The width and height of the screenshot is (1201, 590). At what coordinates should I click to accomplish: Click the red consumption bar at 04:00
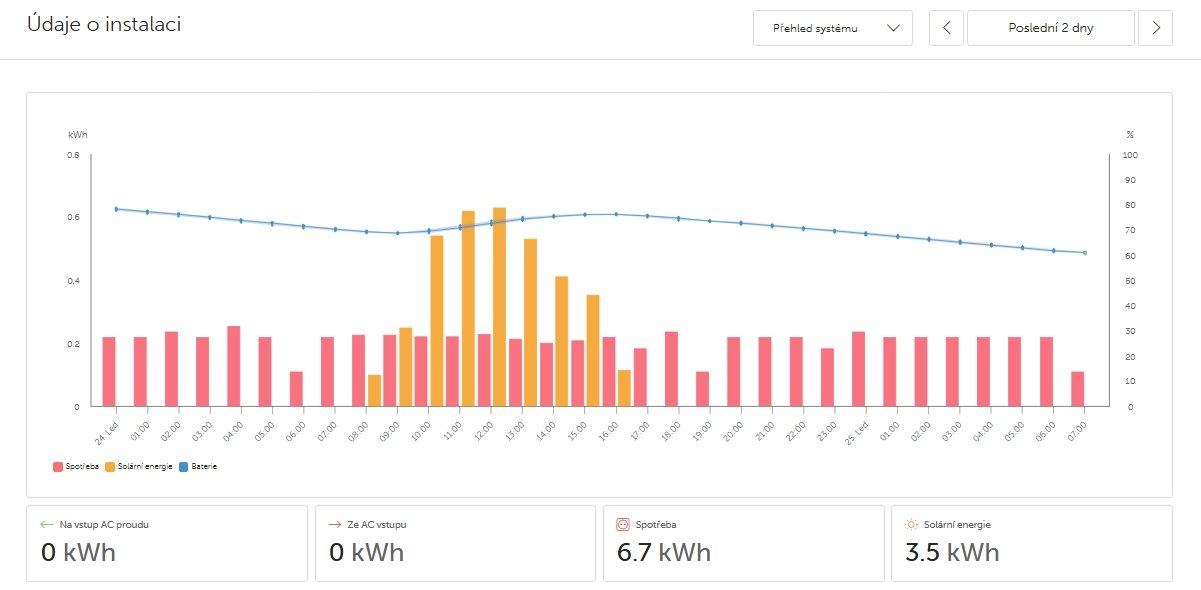tap(234, 366)
